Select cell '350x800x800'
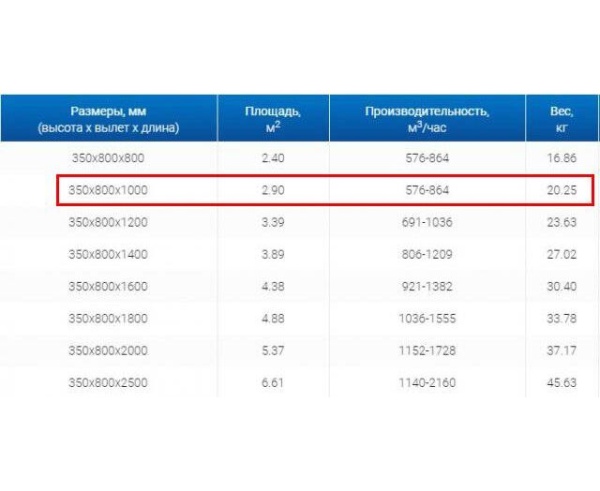This screenshot has height=491, width=600. (x=108, y=158)
